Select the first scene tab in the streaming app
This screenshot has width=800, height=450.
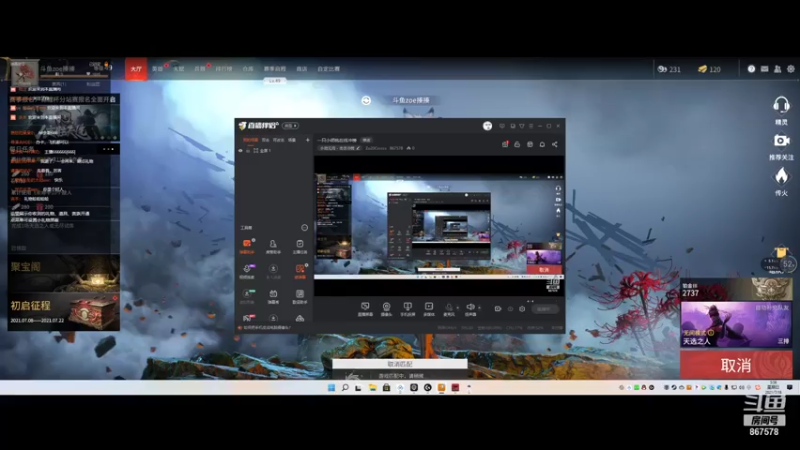tap(250, 140)
